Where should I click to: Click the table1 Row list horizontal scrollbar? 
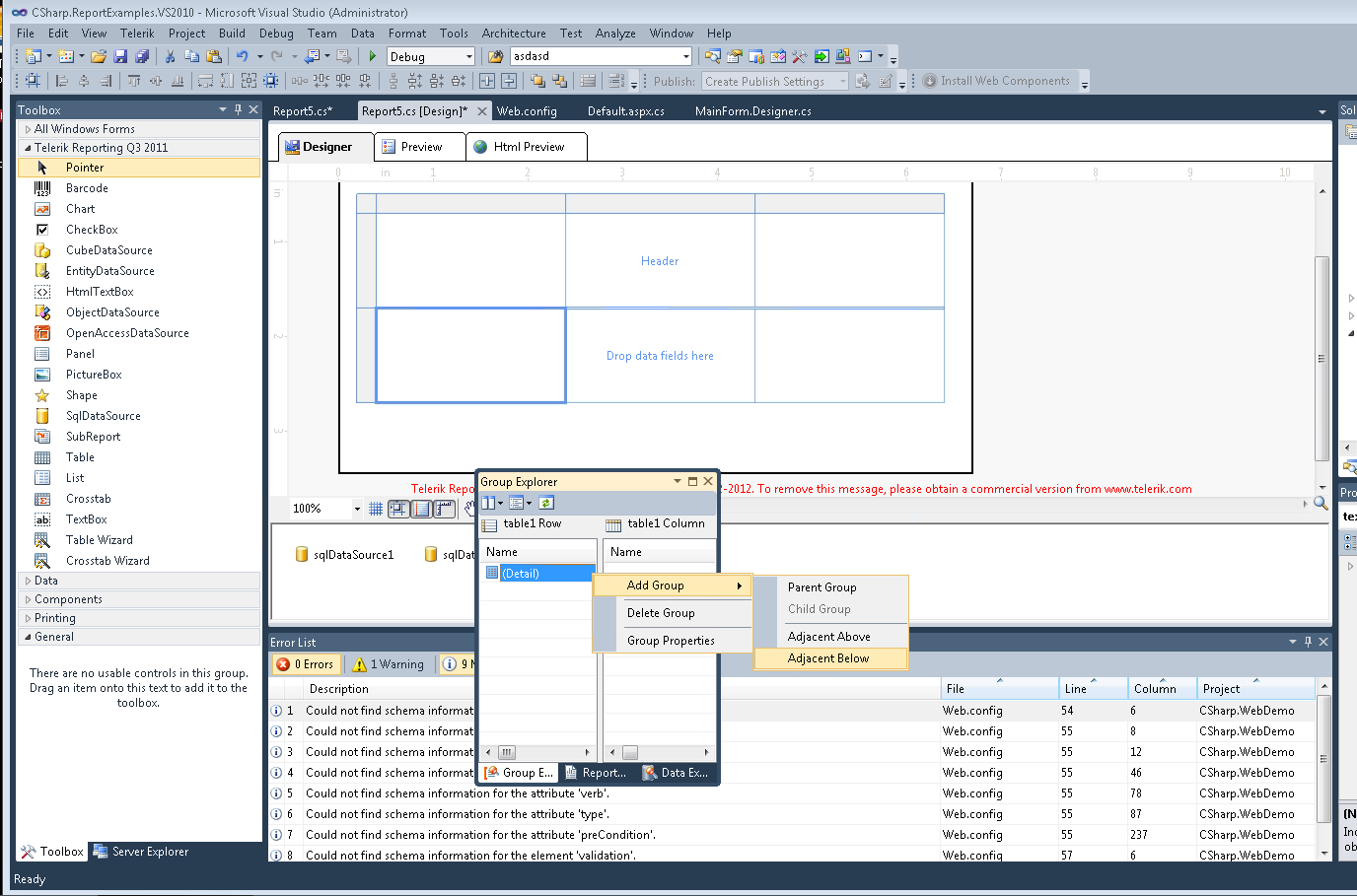(x=538, y=752)
